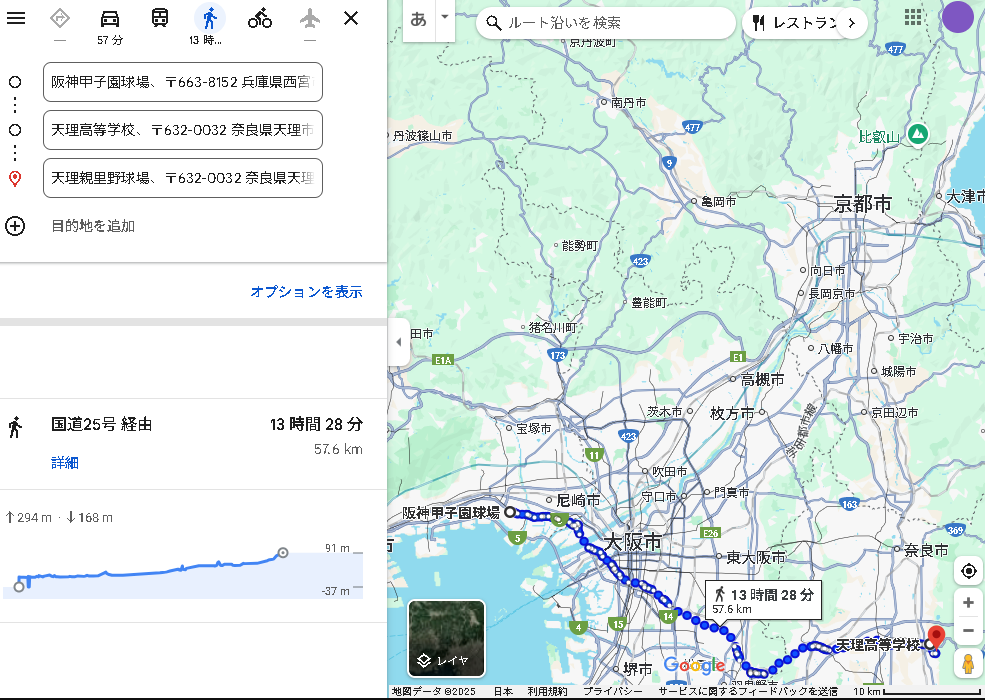Click the 日本 footer link
Screen dimensions: 985x700
tap(503, 691)
